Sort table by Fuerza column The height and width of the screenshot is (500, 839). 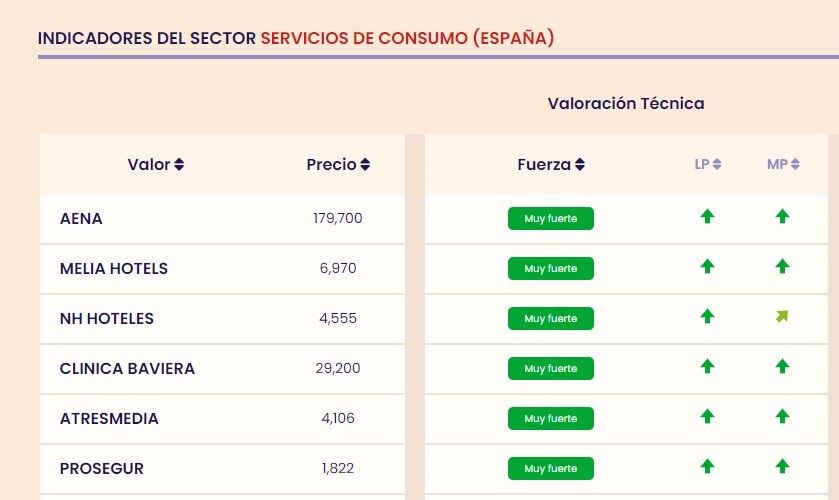click(x=551, y=165)
